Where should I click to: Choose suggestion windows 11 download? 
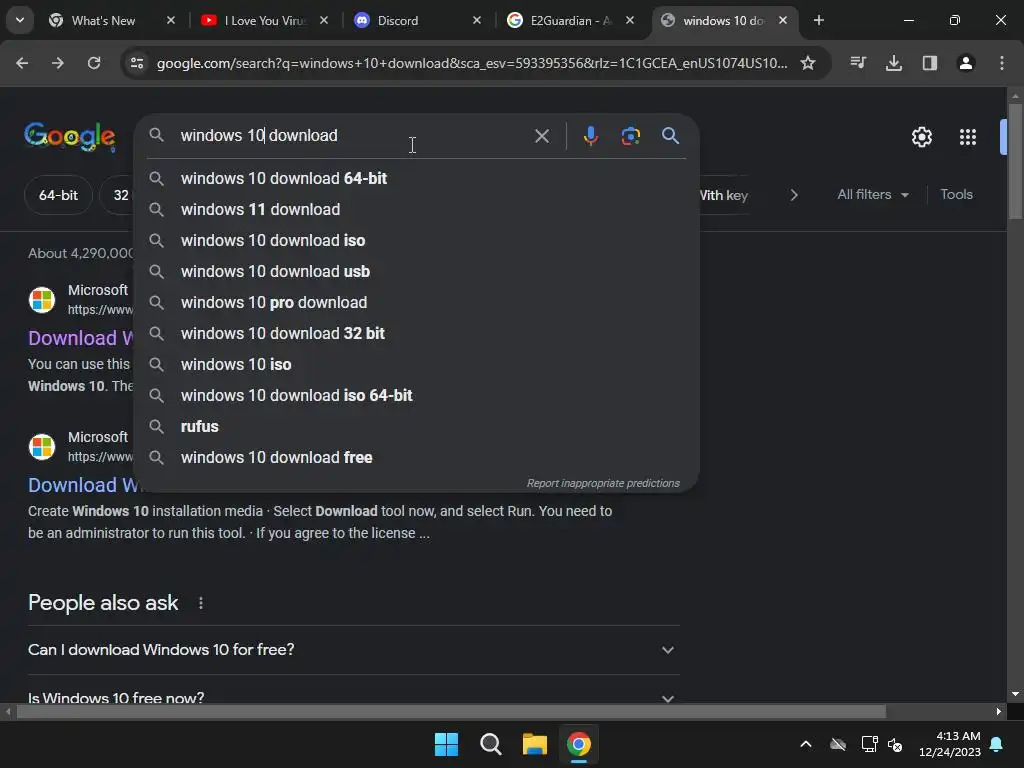tap(417, 209)
